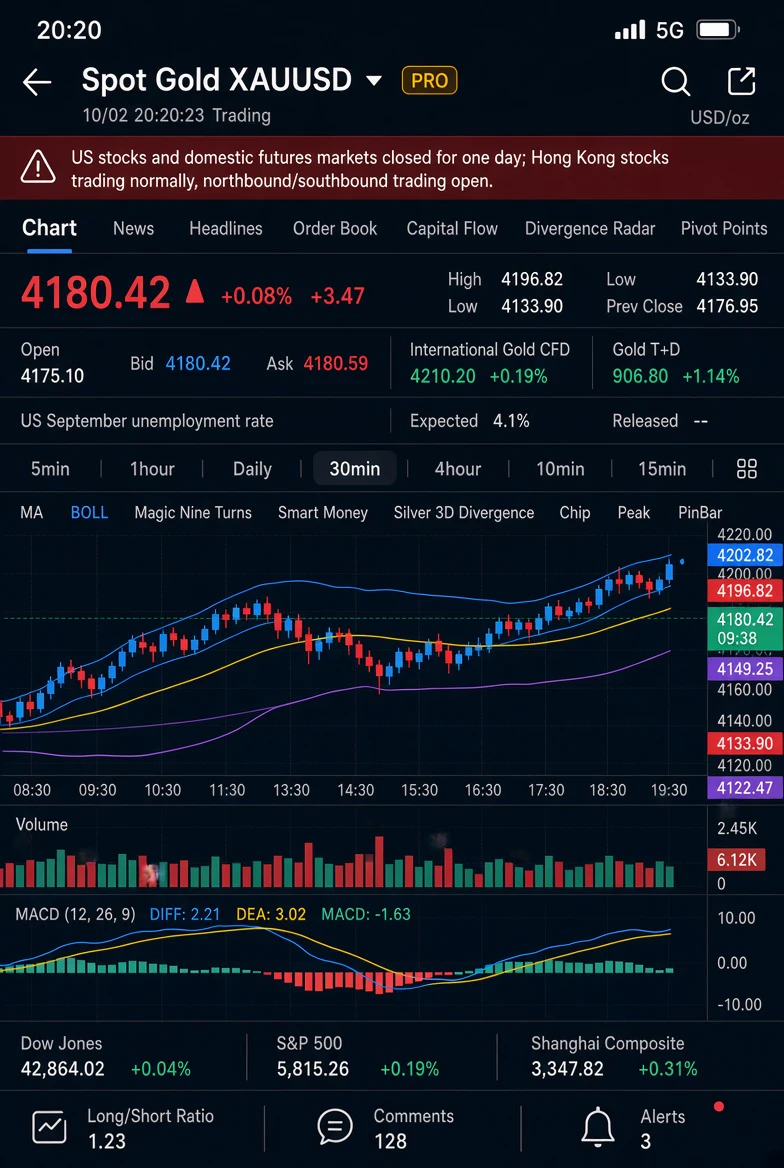Open International Gold CFD quote
This screenshot has height=1168, width=784.
[x=490, y=363]
